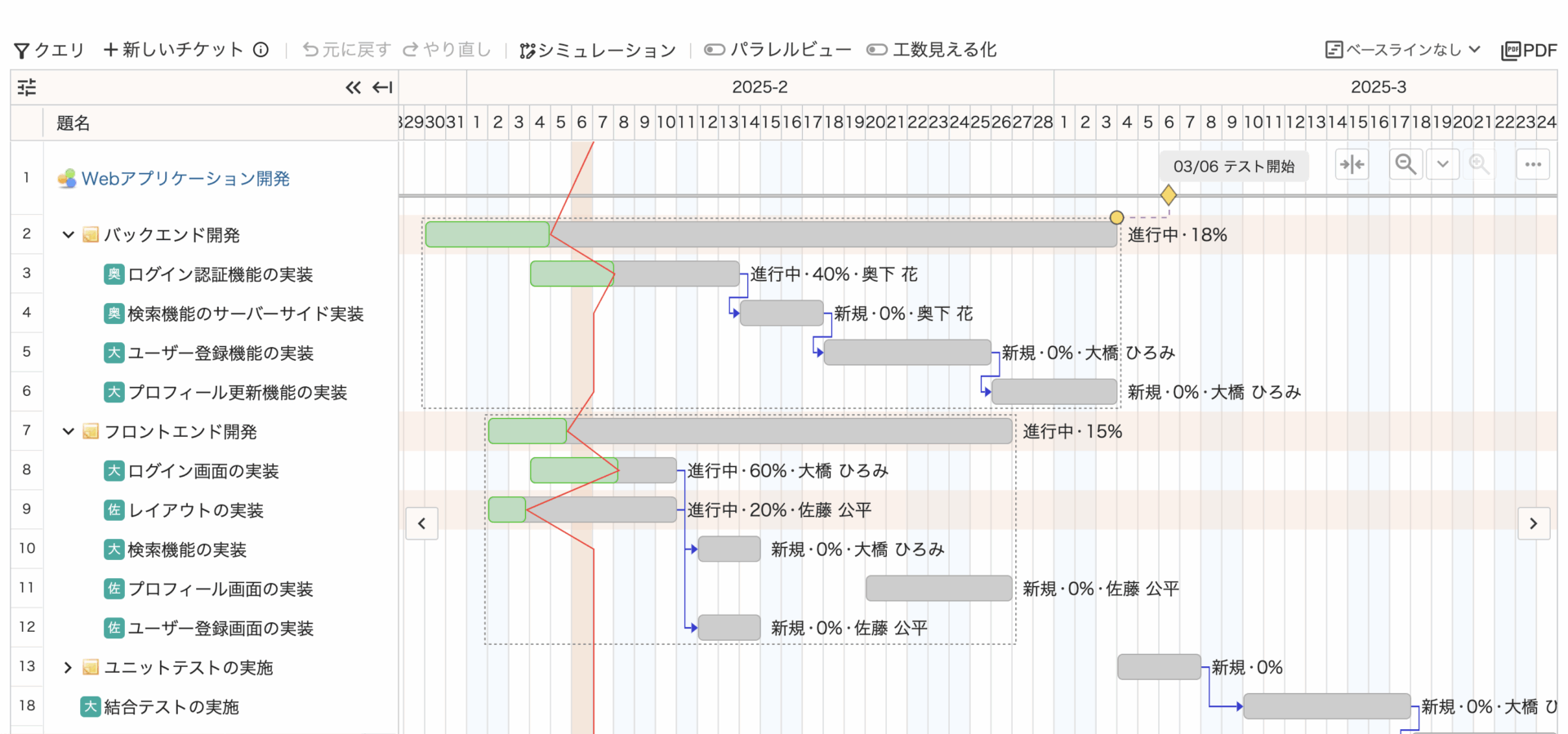Screen dimensions: 1568x734
Task: Click the yellow diamond milestone marker
Action: [1169, 195]
